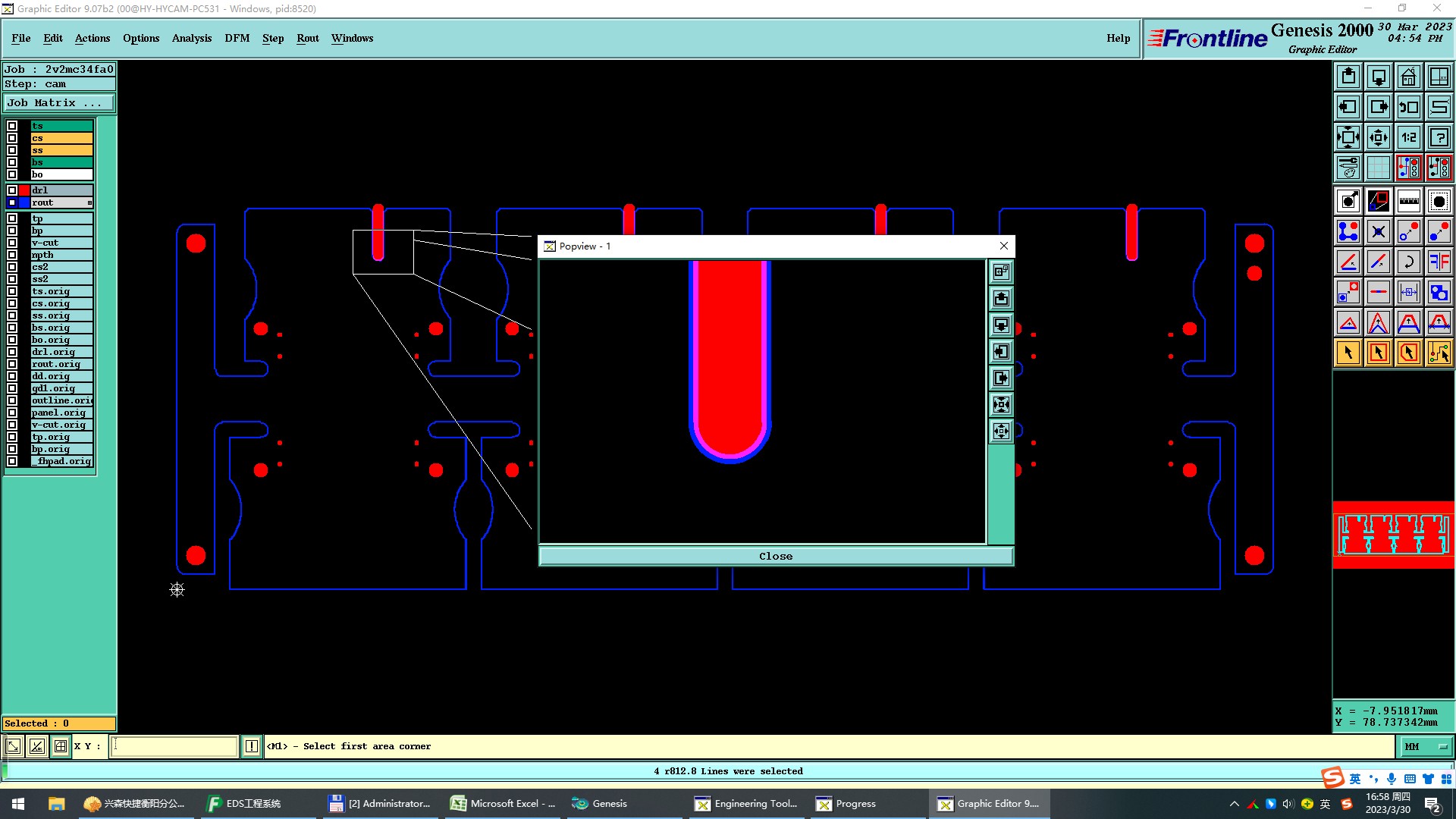The width and height of the screenshot is (1456, 819).
Task: Toggle the cs layer checkbox
Action: point(12,138)
